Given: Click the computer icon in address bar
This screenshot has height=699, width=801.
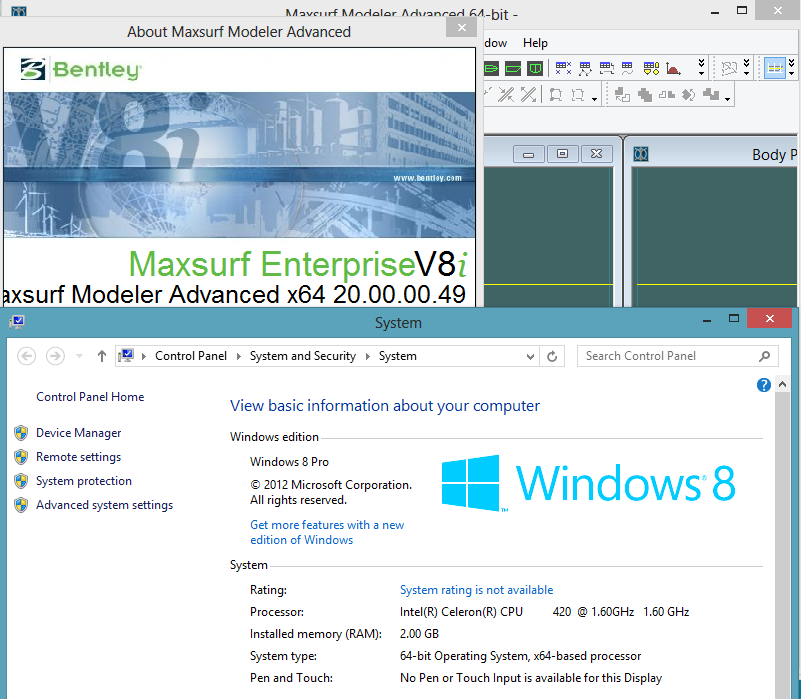Looking at the screenshot, I should pyautogui.click(x=126, y=356).
